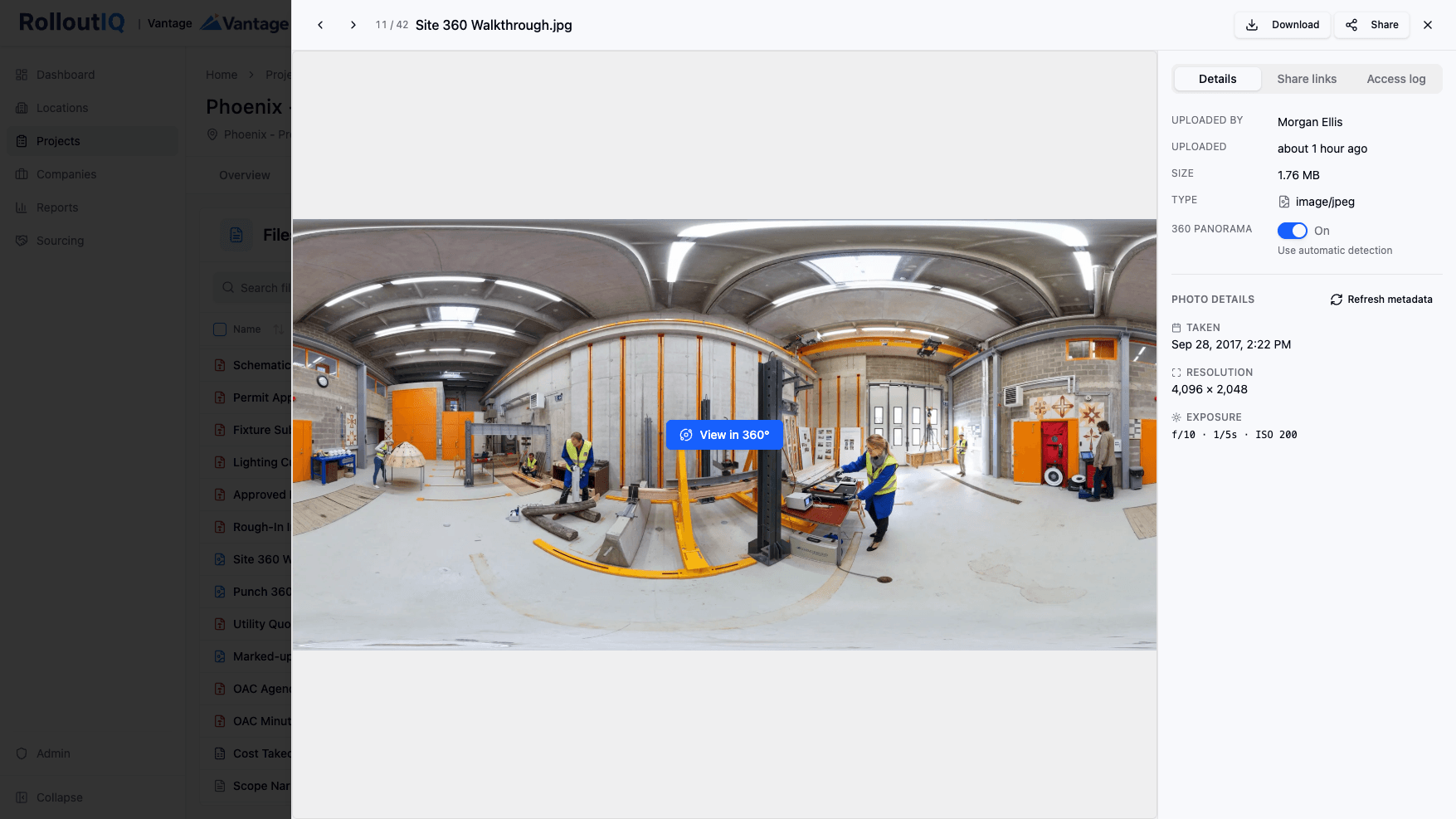Screen dimensions: 1456x819
Task: Click the Vantage company logo
Action: pos(244,23)
